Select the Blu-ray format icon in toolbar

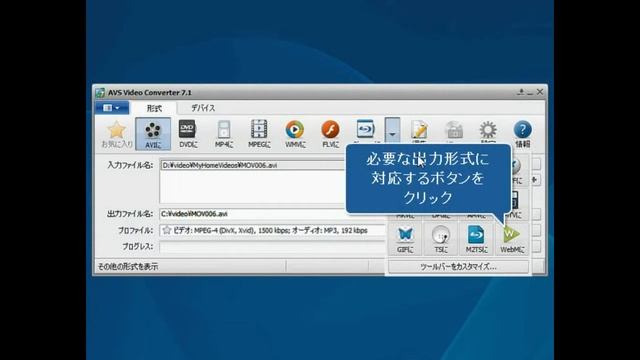point(365,130)
